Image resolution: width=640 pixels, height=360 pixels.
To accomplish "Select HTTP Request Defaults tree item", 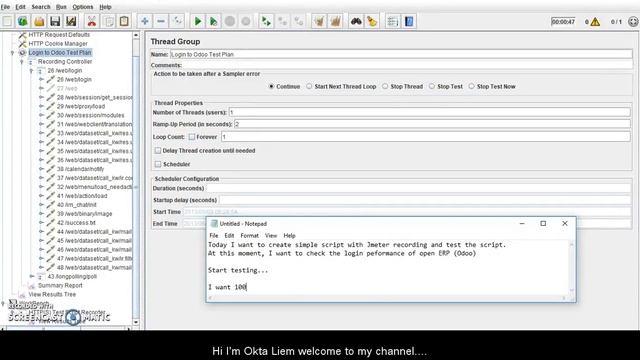I will (x=59, y=35).
